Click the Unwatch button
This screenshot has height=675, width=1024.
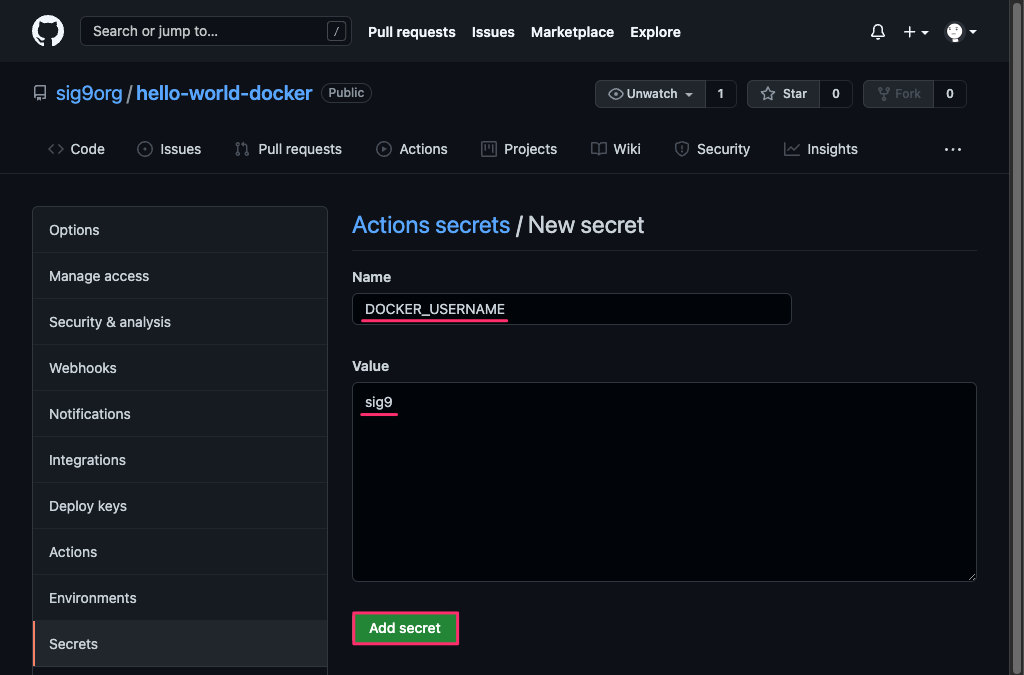650,94
